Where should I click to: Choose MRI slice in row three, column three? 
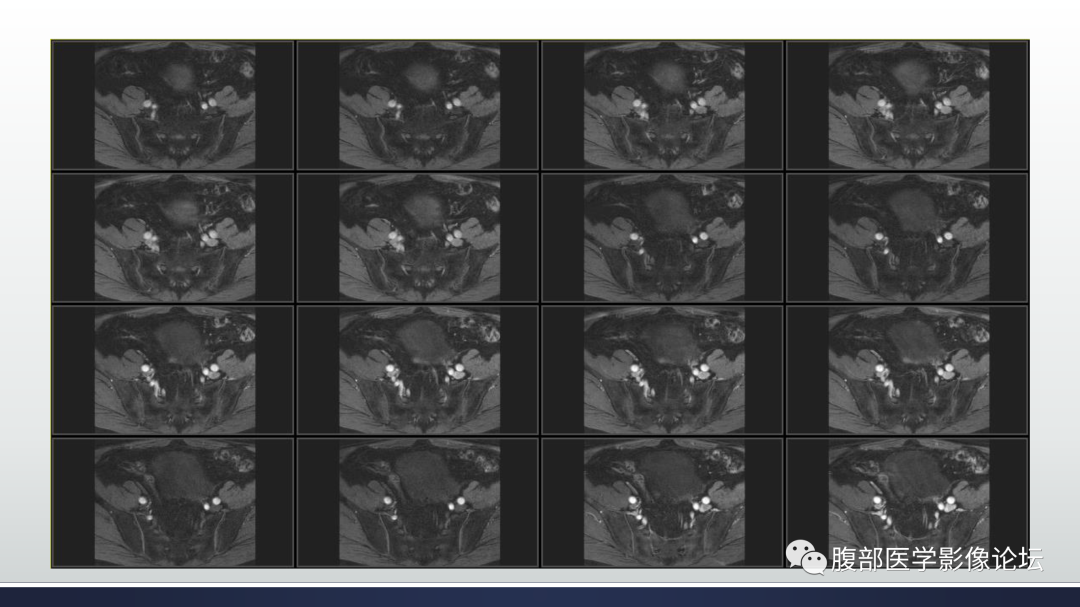pyautogui.click(x=663, y=370)
